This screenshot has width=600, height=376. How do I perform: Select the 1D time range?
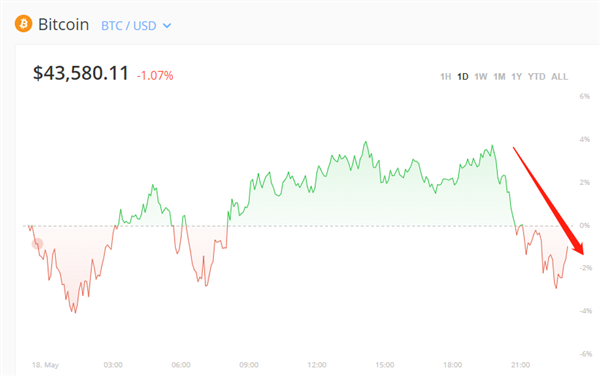[x=463, y=77]
